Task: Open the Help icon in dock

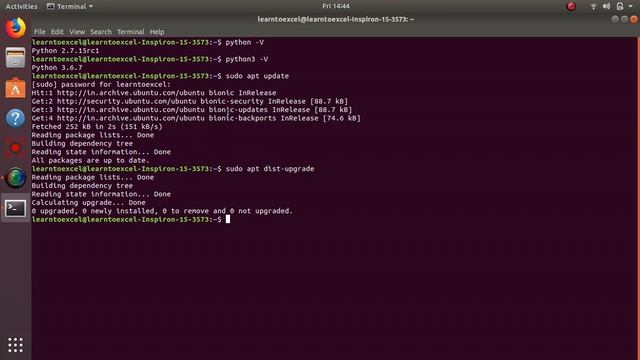Action: point(16,118)
